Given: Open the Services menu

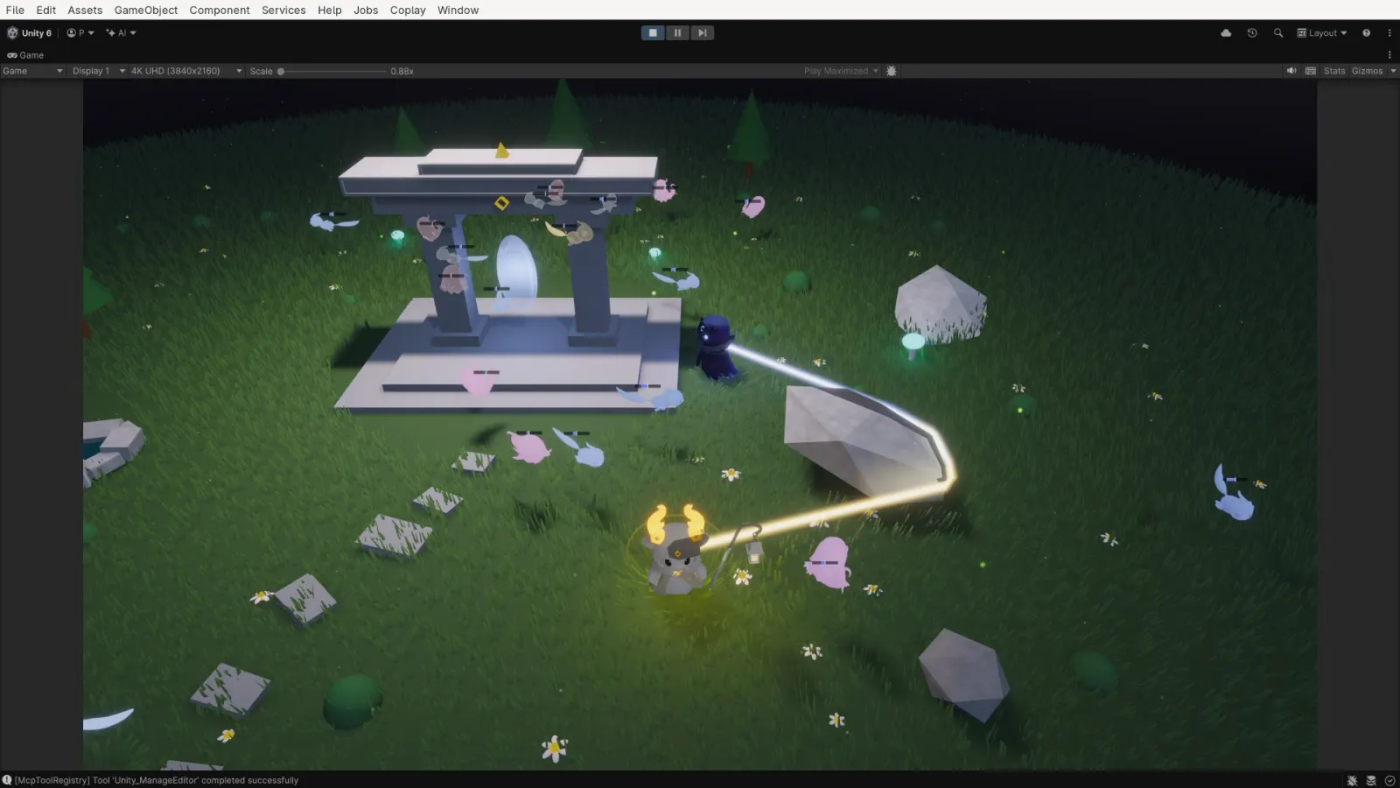Looking at the screenshot, I should (284, 10).
